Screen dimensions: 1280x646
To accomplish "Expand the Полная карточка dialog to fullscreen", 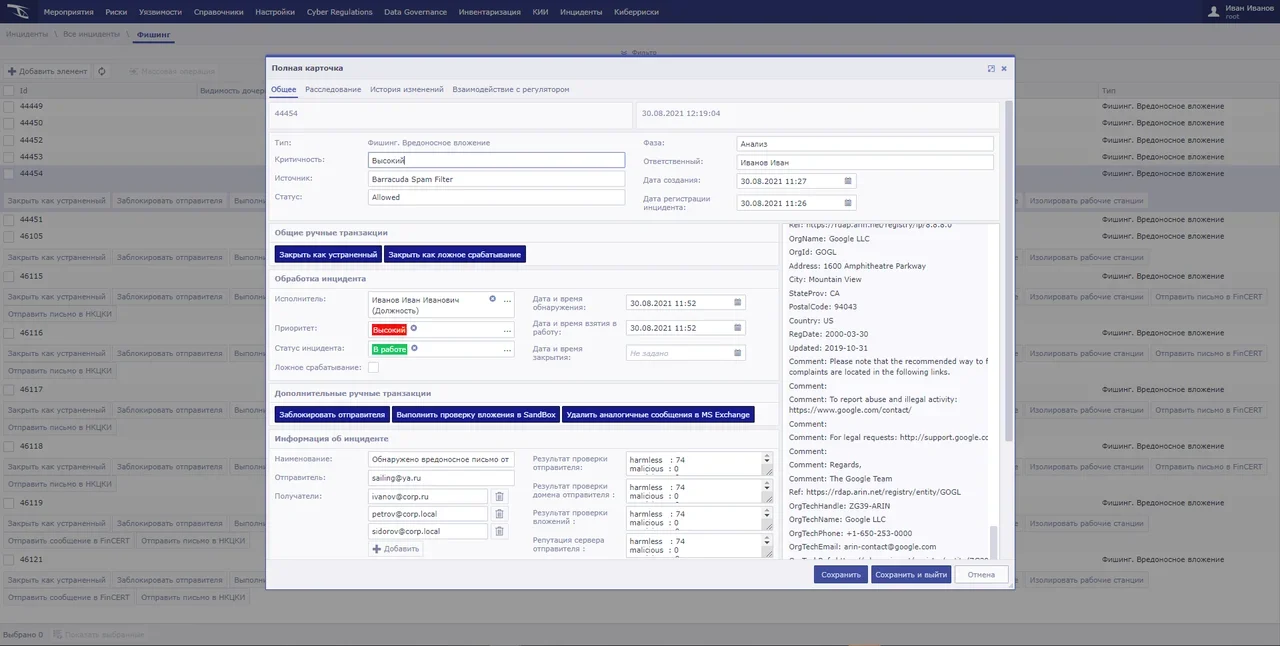I will pyautogui.click(x=991, y=69).
